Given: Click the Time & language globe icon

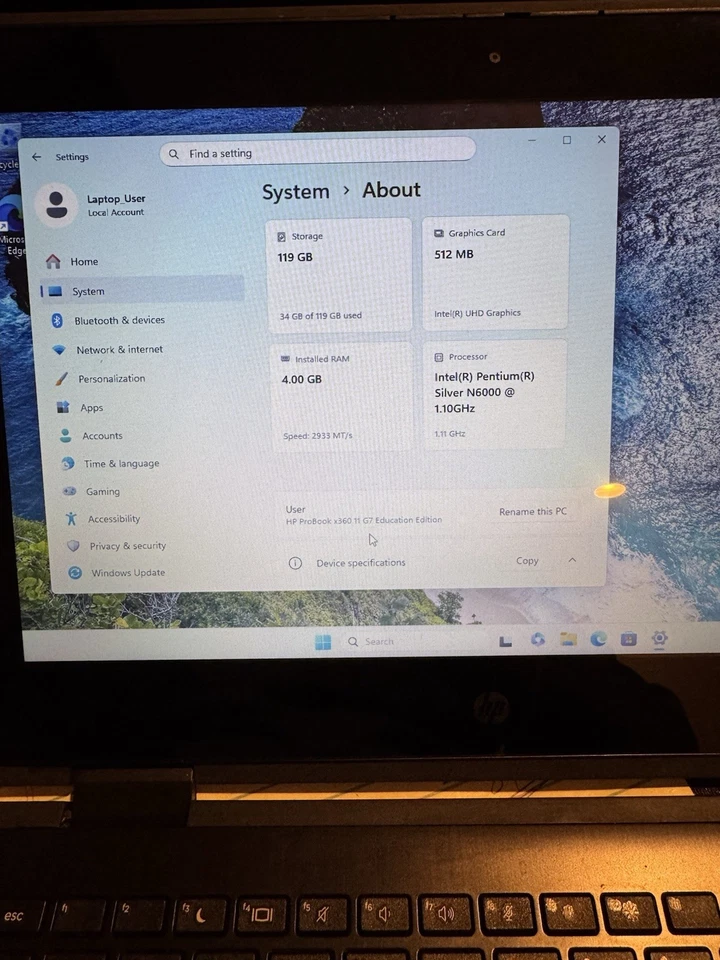Looking at the screenshot, I should pos(68,463).
